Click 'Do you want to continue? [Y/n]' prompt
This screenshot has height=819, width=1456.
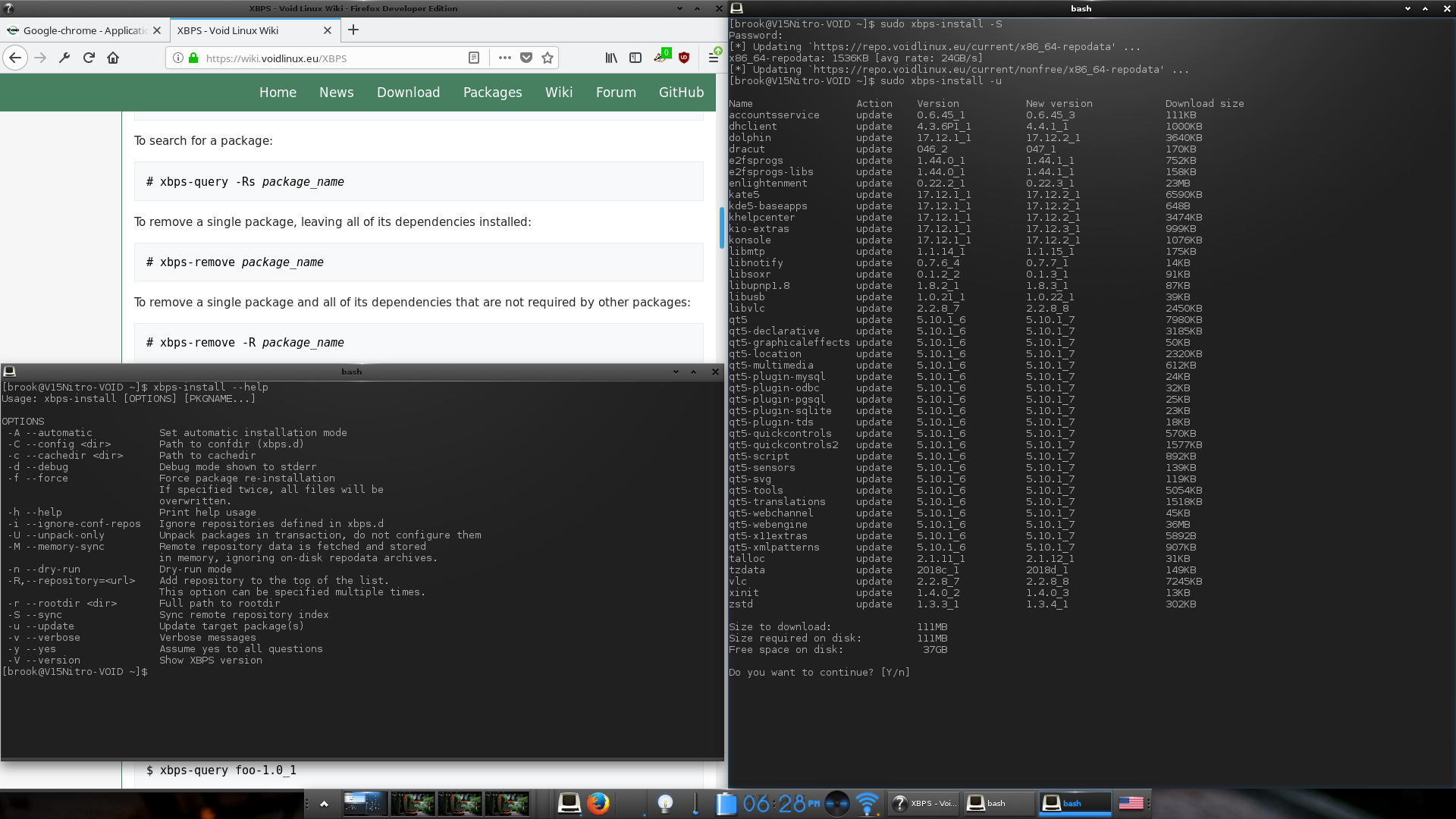coord(819,673)
